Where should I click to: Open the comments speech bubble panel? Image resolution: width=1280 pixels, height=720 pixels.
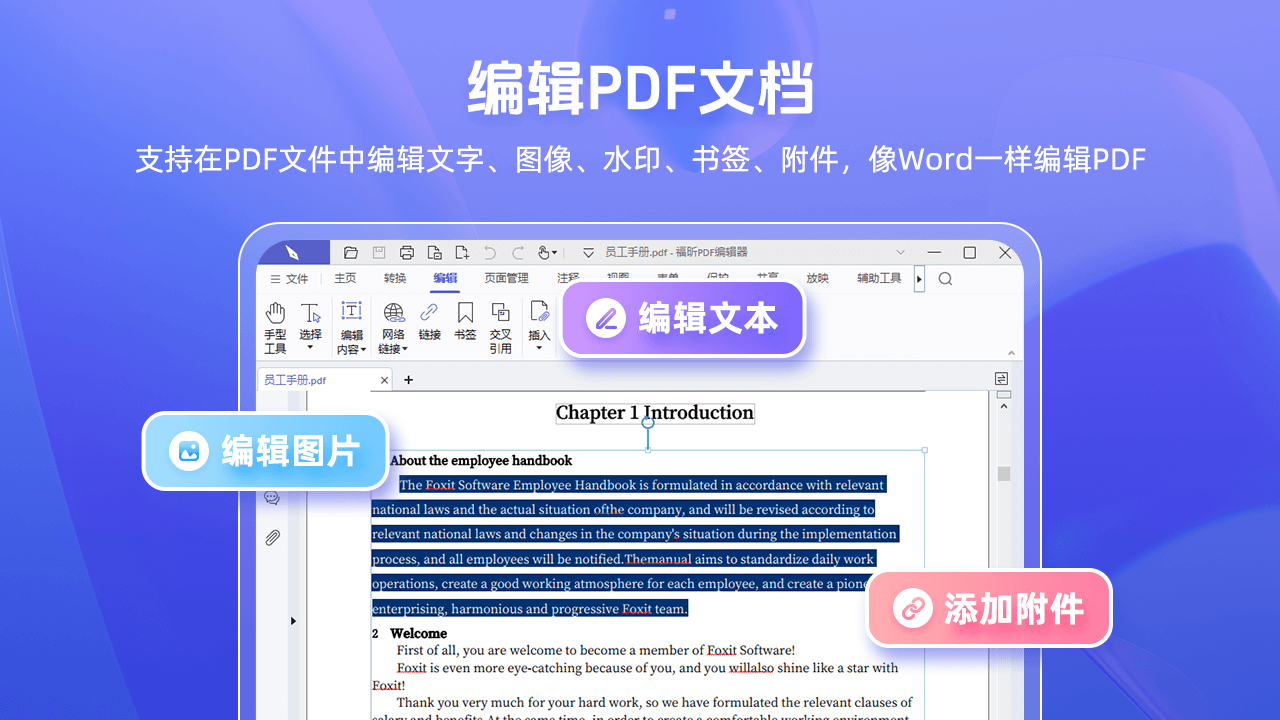[x=271, y=497]
